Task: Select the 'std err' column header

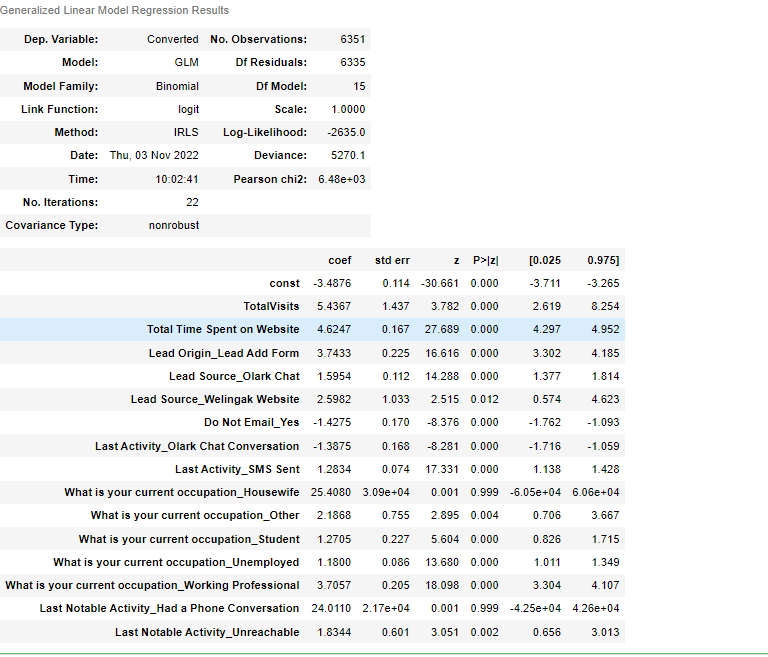Action: tap(392, 260)
